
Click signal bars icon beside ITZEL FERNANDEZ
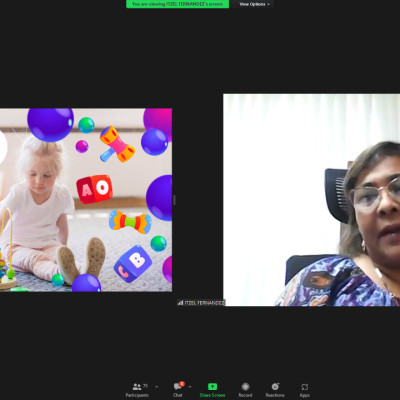click(180, 303)
